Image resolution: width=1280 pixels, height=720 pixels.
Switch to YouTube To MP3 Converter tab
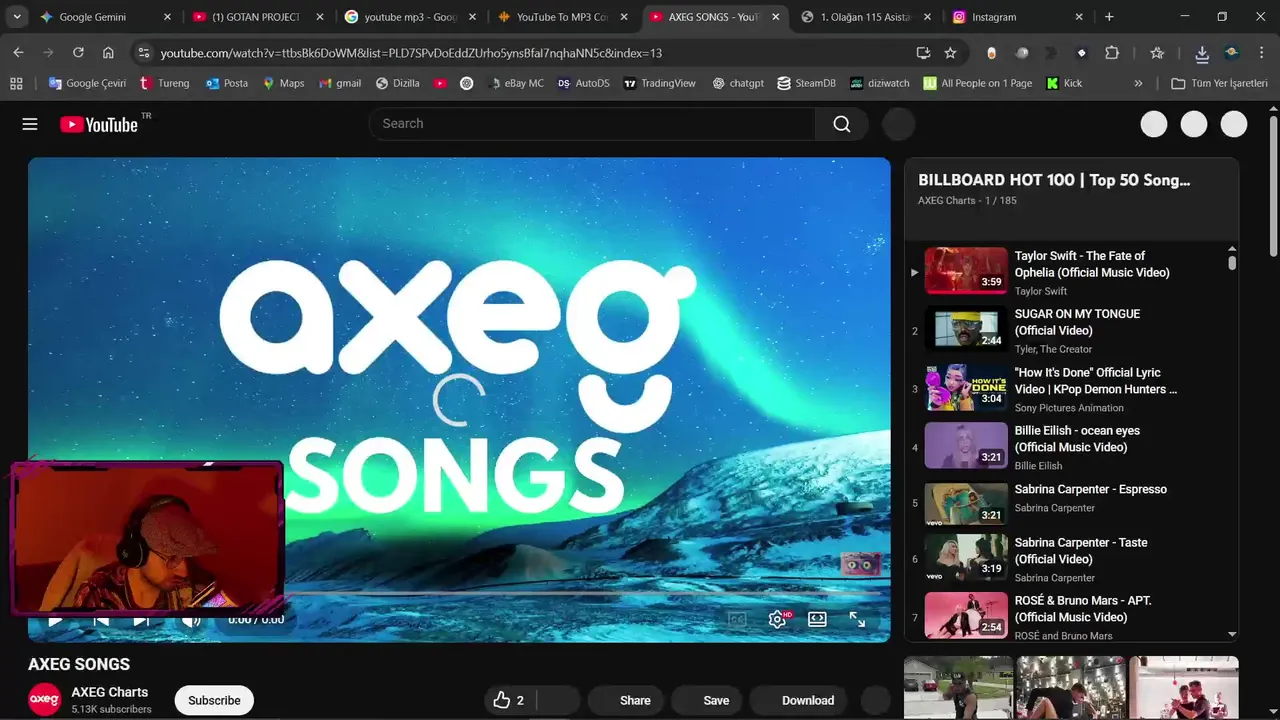562,17
